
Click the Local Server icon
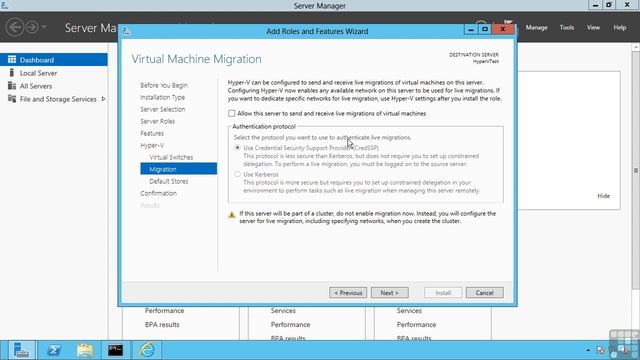coord(12,73)
